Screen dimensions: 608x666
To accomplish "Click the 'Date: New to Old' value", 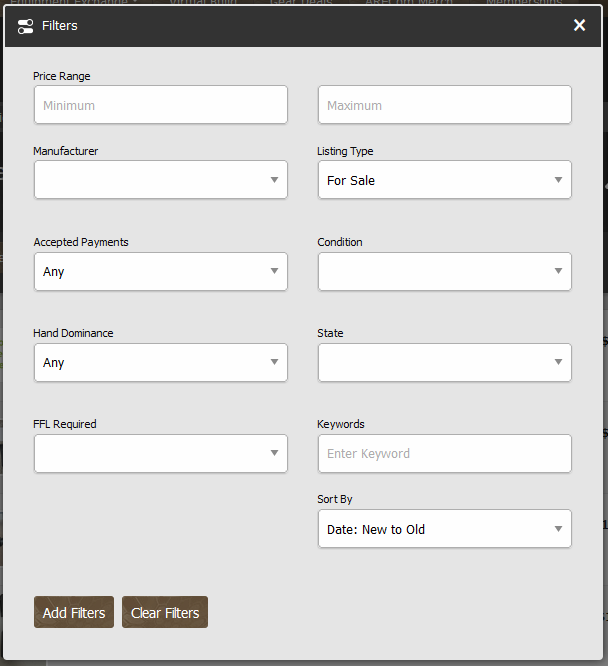I will (x=376, y=530).
